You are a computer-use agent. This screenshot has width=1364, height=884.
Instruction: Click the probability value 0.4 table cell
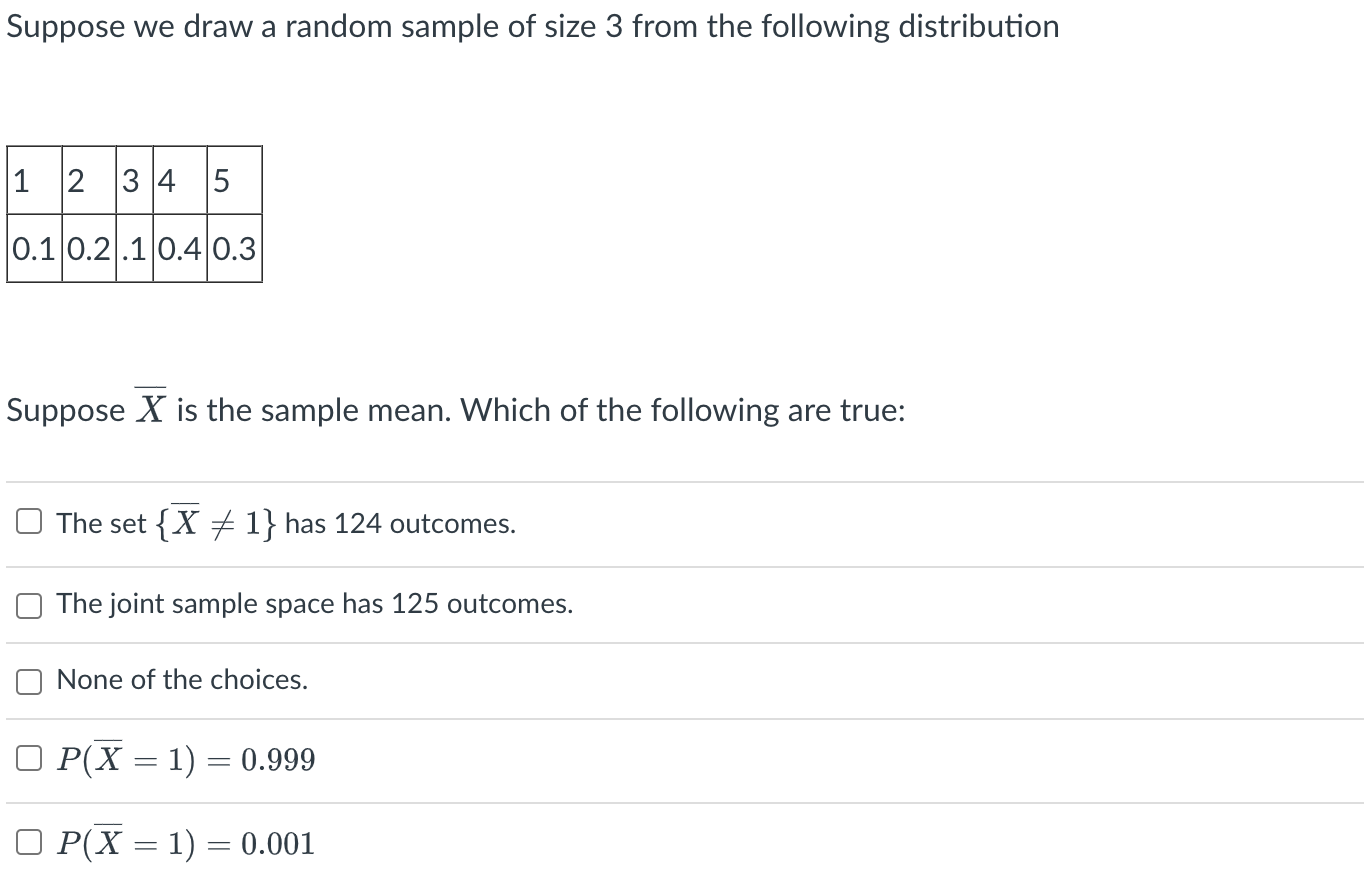[180, 248]
